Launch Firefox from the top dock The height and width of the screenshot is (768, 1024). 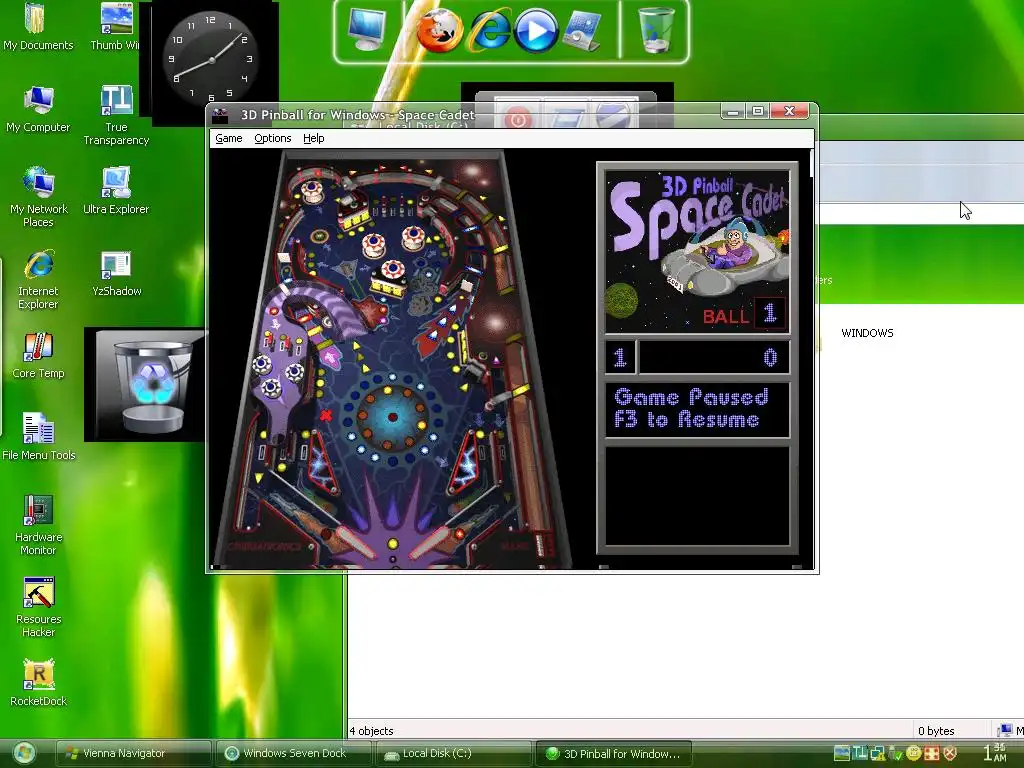[439, 30]
